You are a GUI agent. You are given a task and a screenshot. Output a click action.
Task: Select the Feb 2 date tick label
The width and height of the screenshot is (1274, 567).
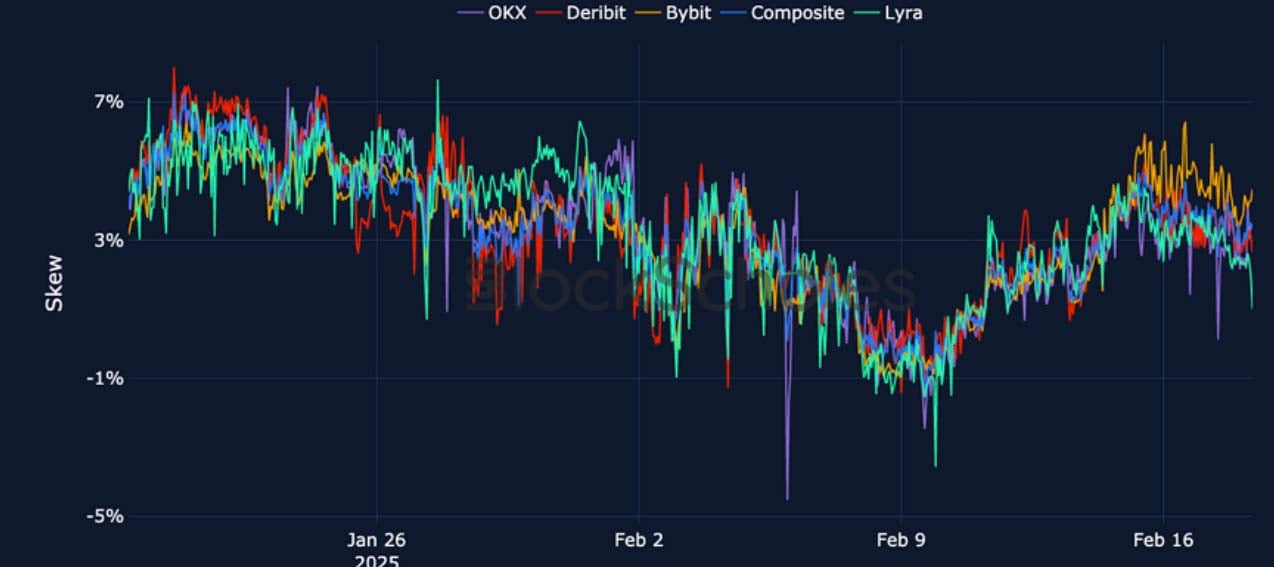638,540
